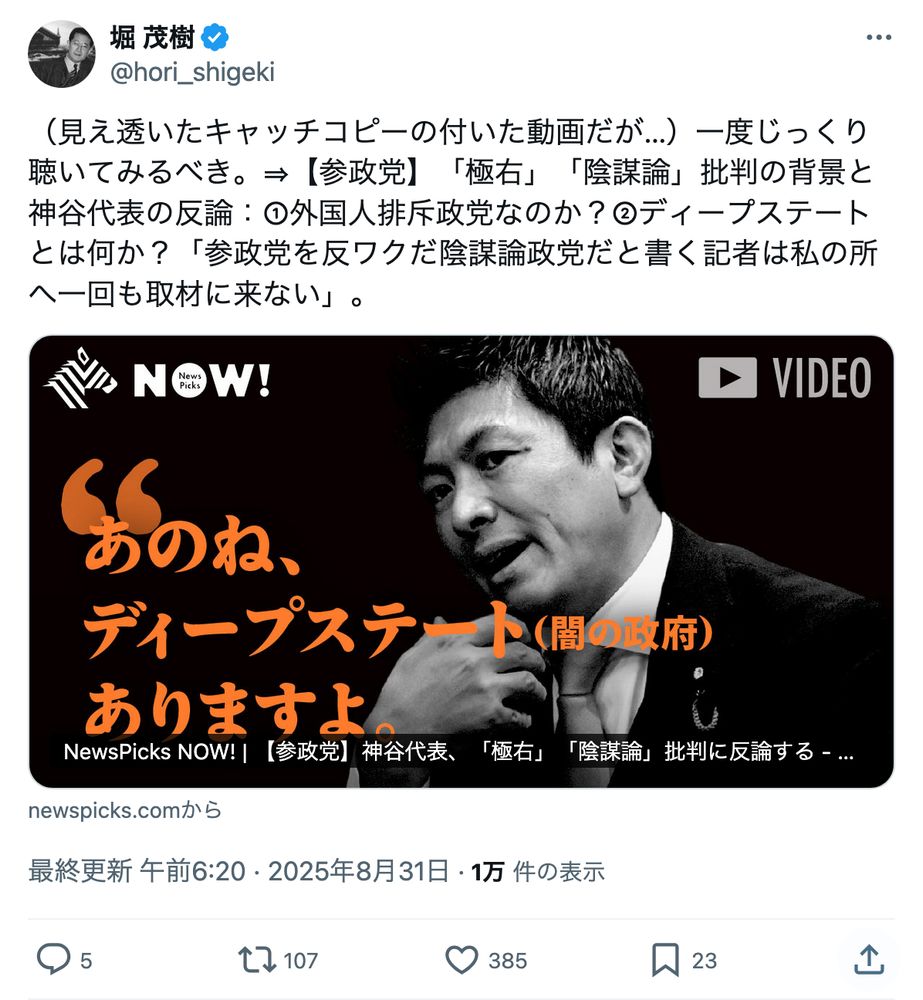
Task: Play the VIDEO icon on the card
Action: (785, 378)
